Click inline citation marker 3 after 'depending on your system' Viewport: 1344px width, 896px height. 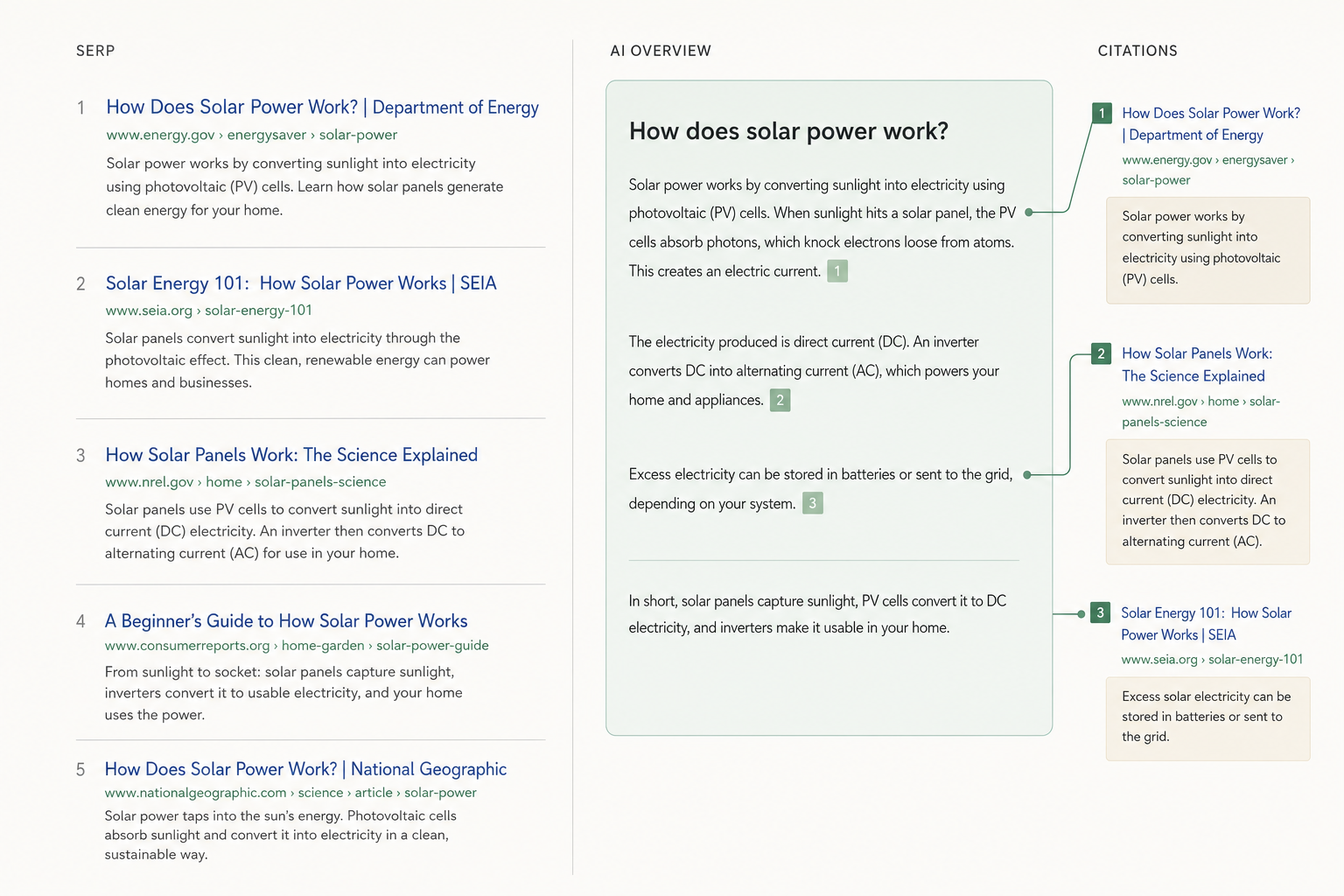(x=813, y=503)
